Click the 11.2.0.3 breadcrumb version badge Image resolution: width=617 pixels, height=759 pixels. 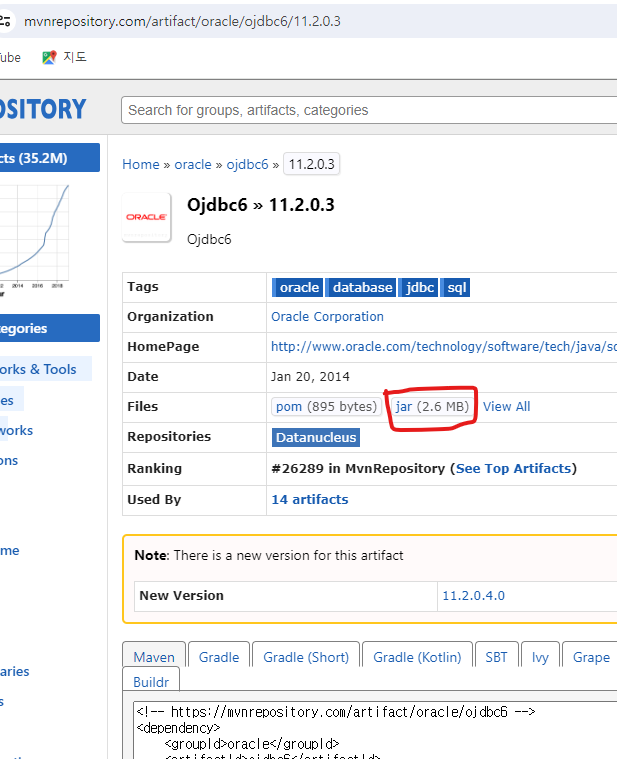311,164
